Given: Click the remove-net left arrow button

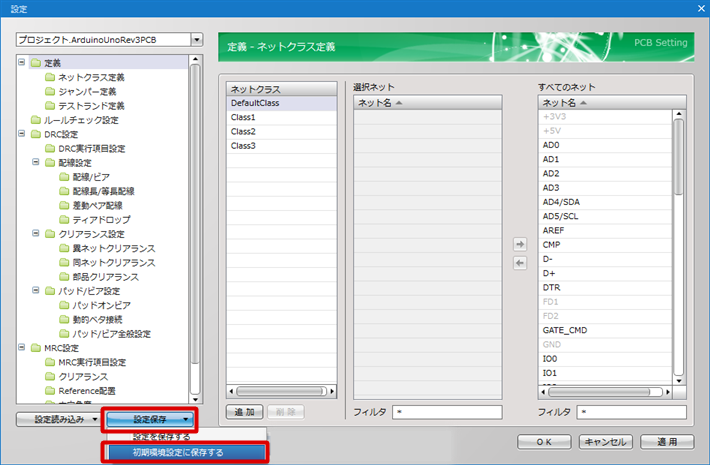Looking at the screenshot, I should tap(520, 263).
